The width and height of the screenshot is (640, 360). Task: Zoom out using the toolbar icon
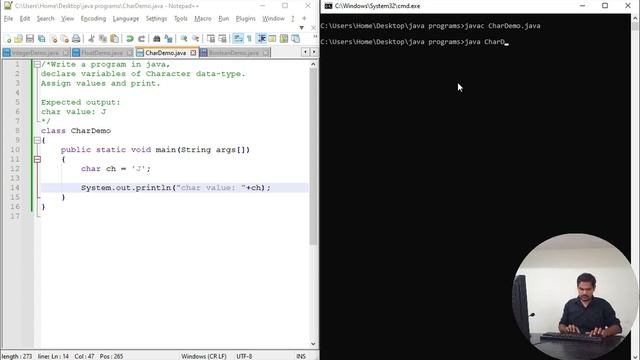point(195,39)
